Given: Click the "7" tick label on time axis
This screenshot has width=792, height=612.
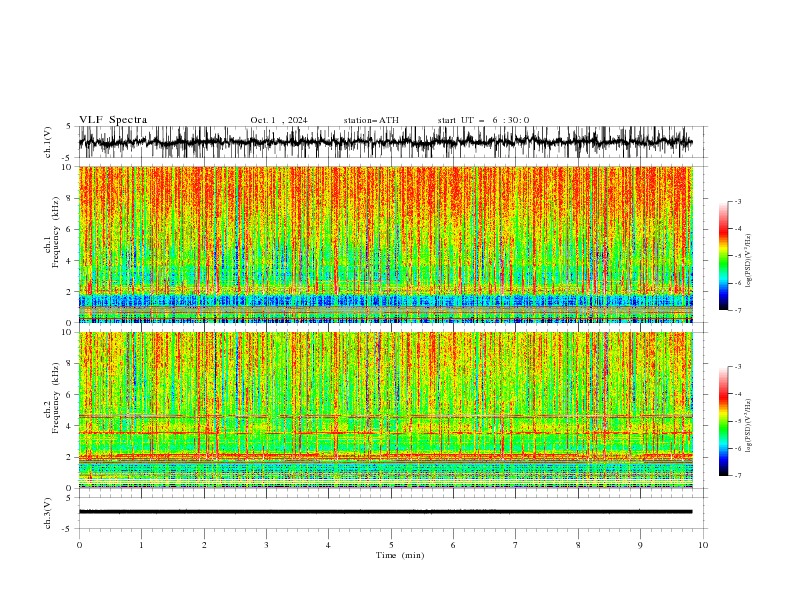Looking at the screenshot, I should (516, 545).
